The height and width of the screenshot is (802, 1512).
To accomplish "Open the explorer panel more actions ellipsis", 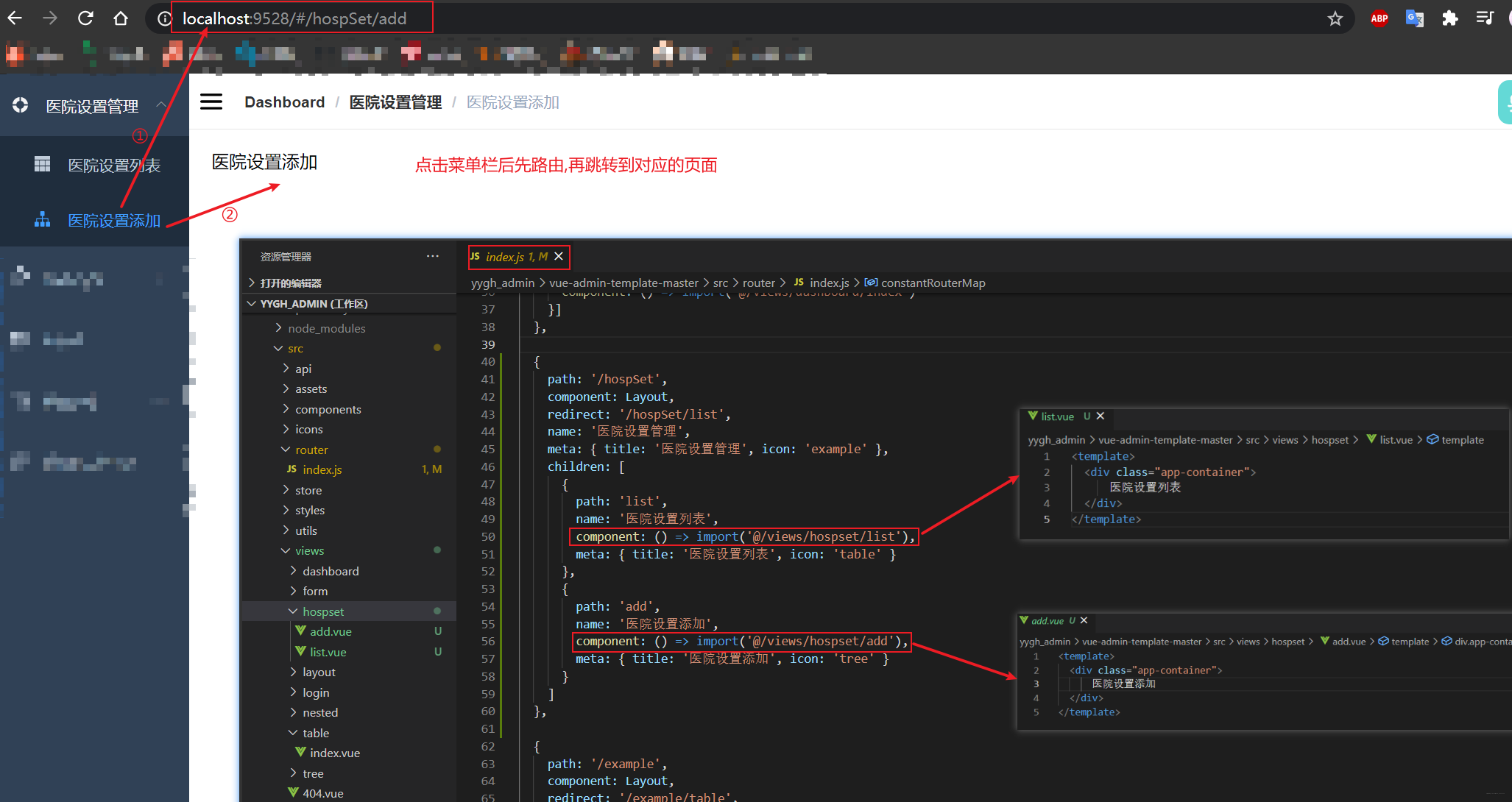I will pos(432,256).
